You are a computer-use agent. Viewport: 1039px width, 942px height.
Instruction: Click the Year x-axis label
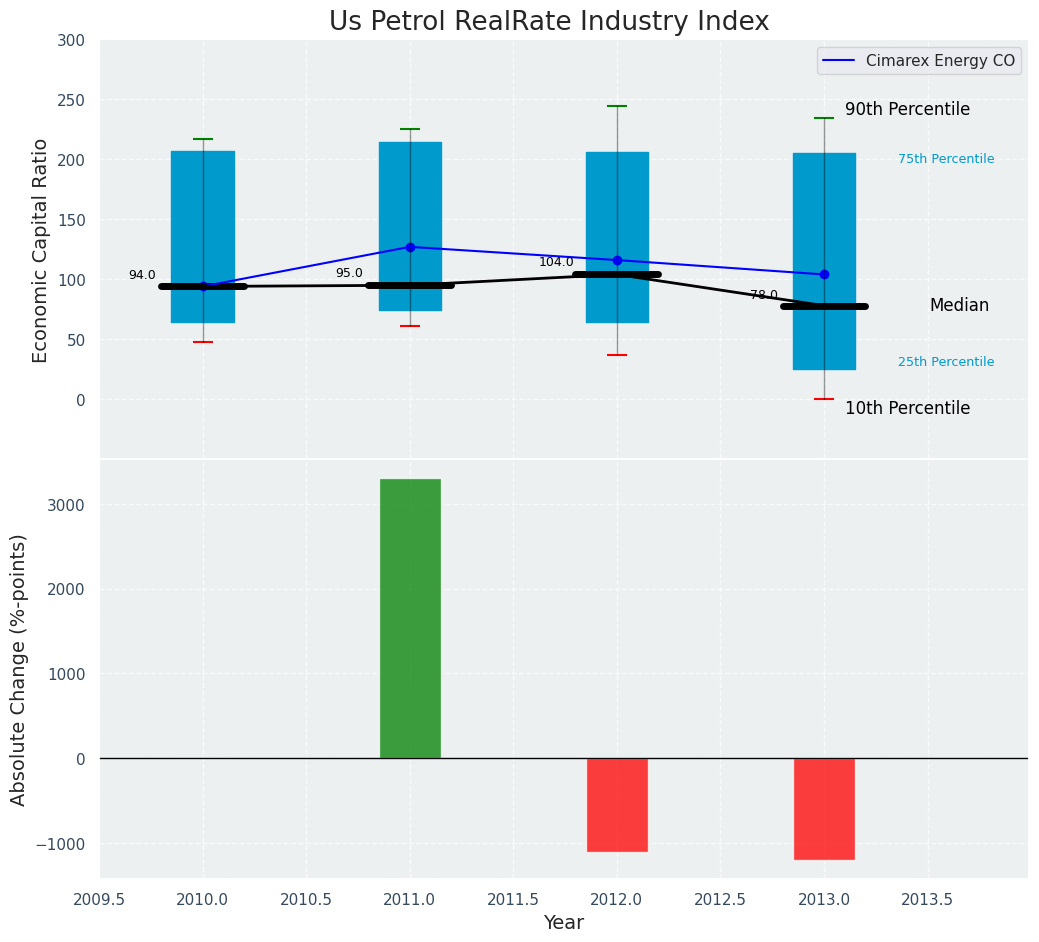click(x=564, y=923)
